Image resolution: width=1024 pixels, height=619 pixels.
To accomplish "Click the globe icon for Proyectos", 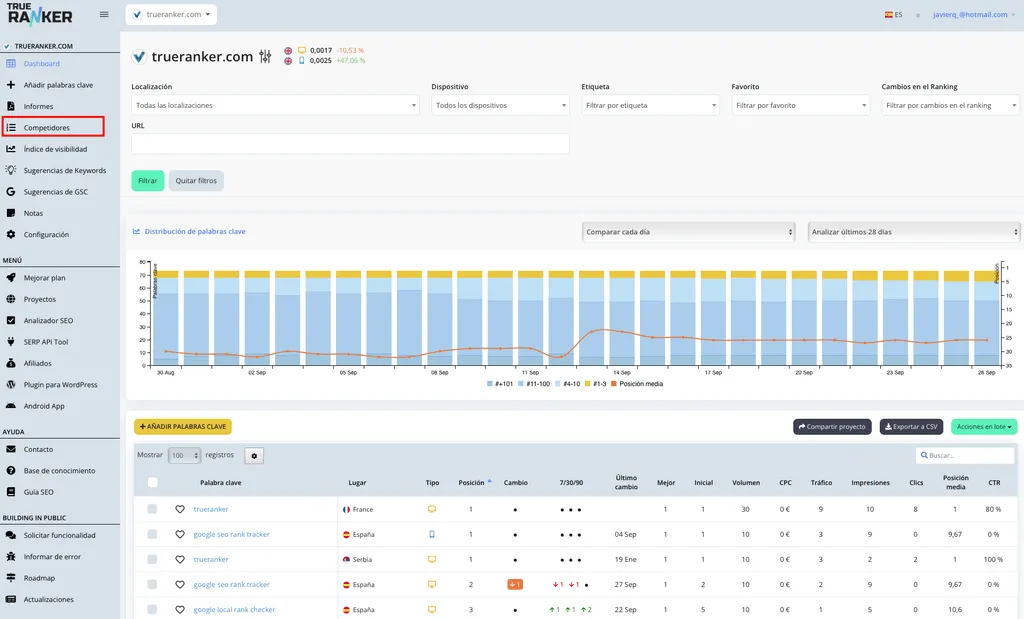I will 10,299.
